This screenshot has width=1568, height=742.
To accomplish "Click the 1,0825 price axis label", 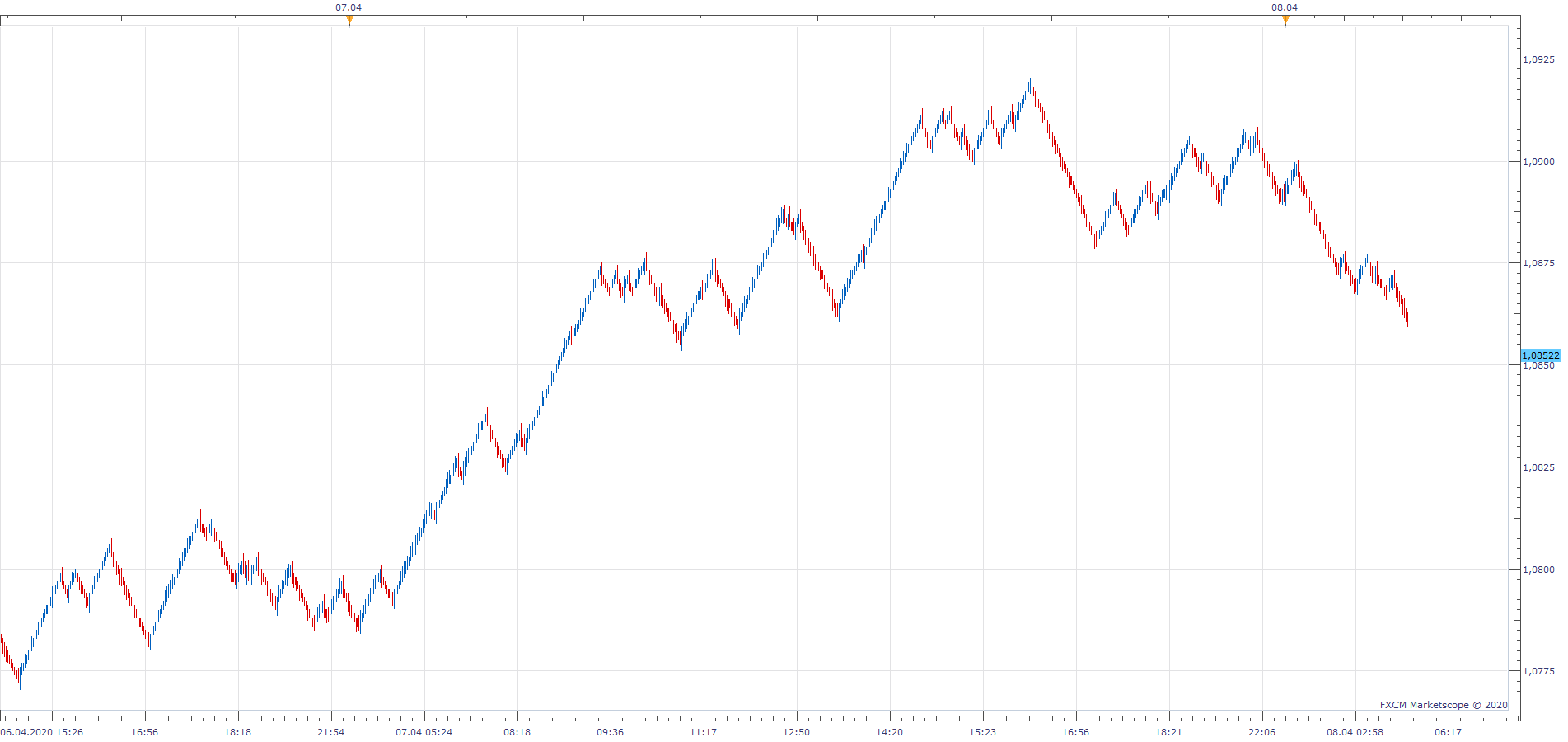I will tap(1538, 467).
